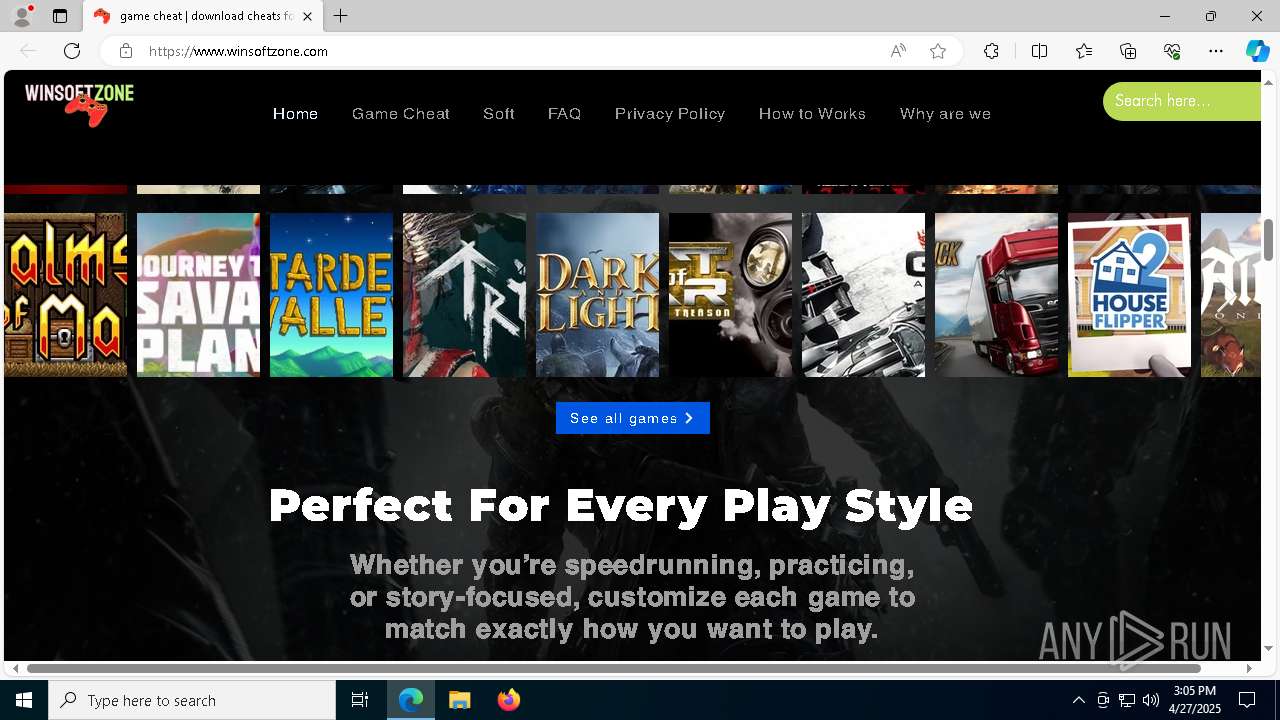The width and height of the screenshot is (1280, 720).
Task: Open the Extensions icon
Action: tap(991, 51)
